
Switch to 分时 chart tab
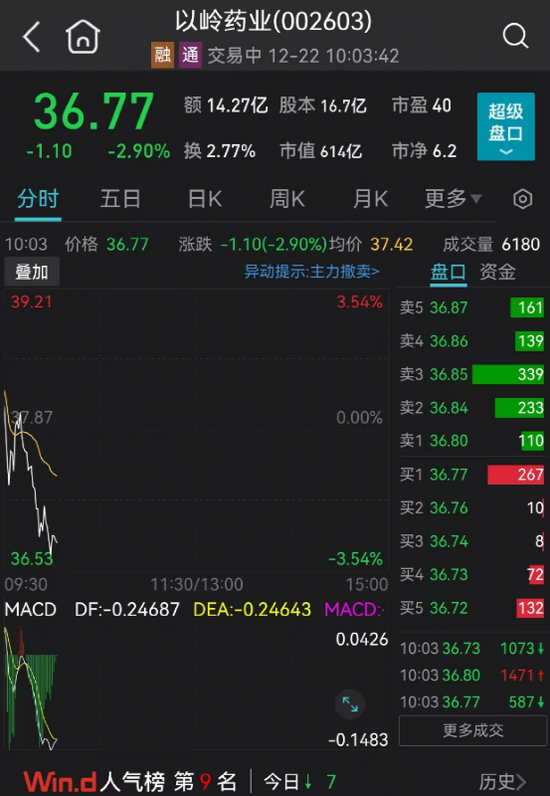tap(38, 198)
